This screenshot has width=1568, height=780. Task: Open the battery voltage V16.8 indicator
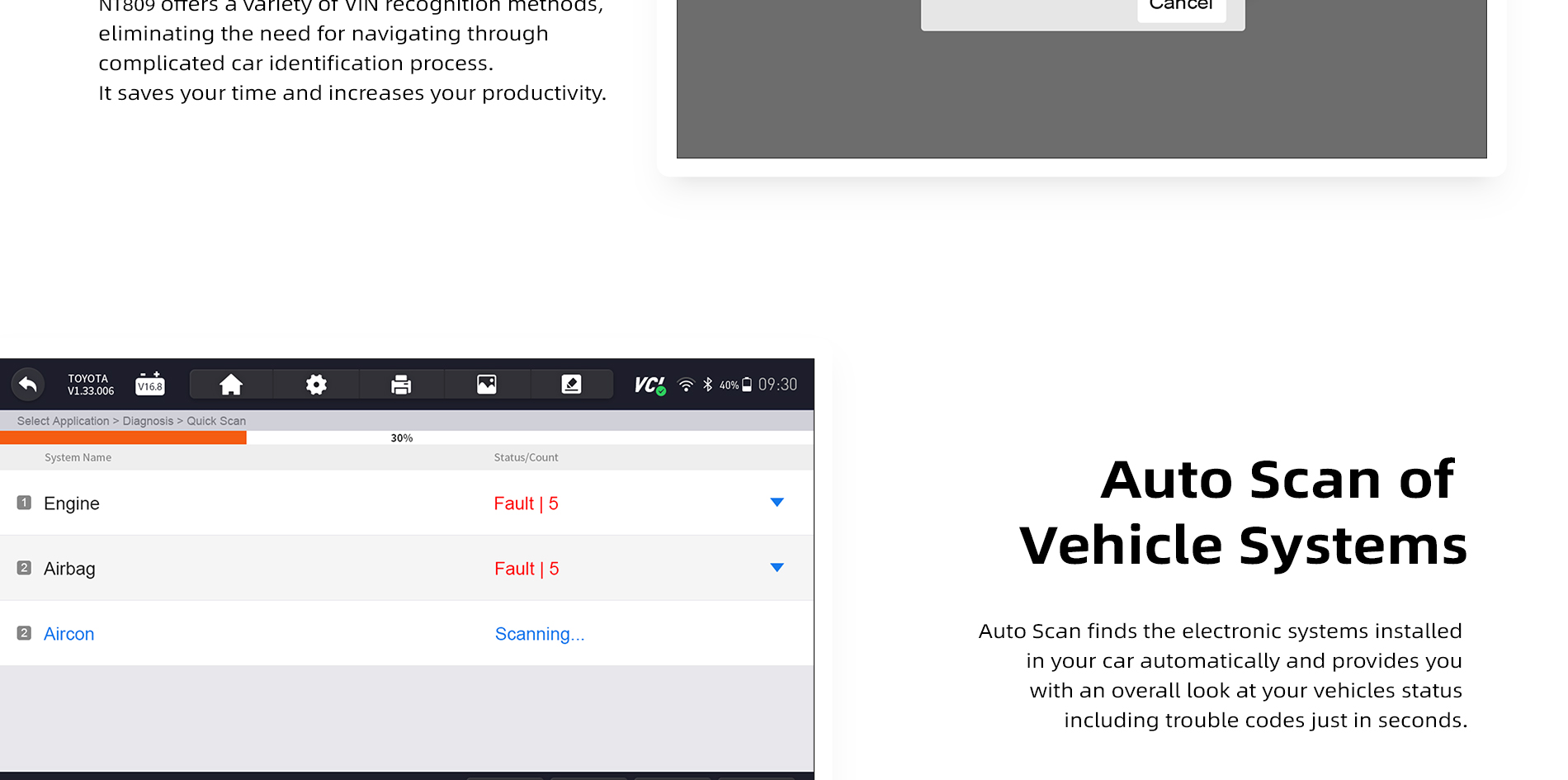150,385
